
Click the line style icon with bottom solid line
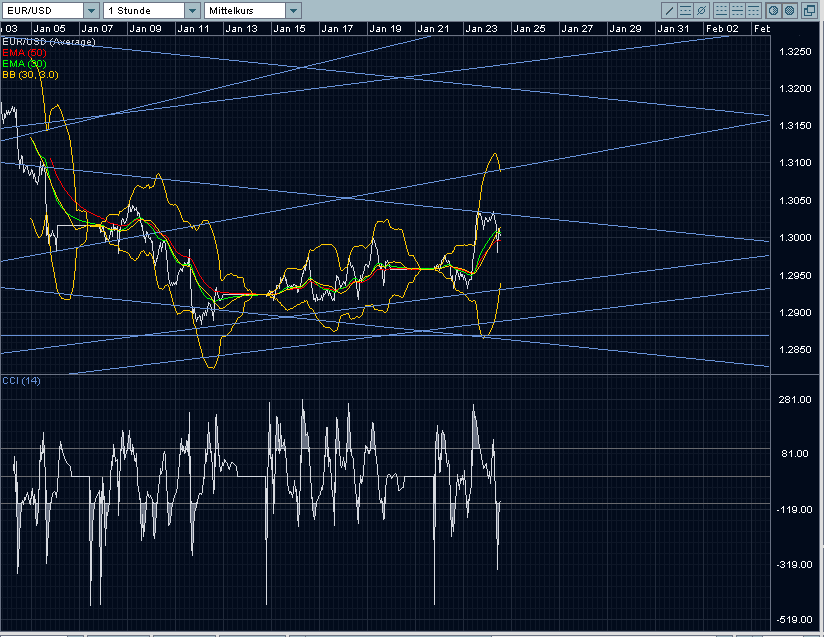[719, 10]
